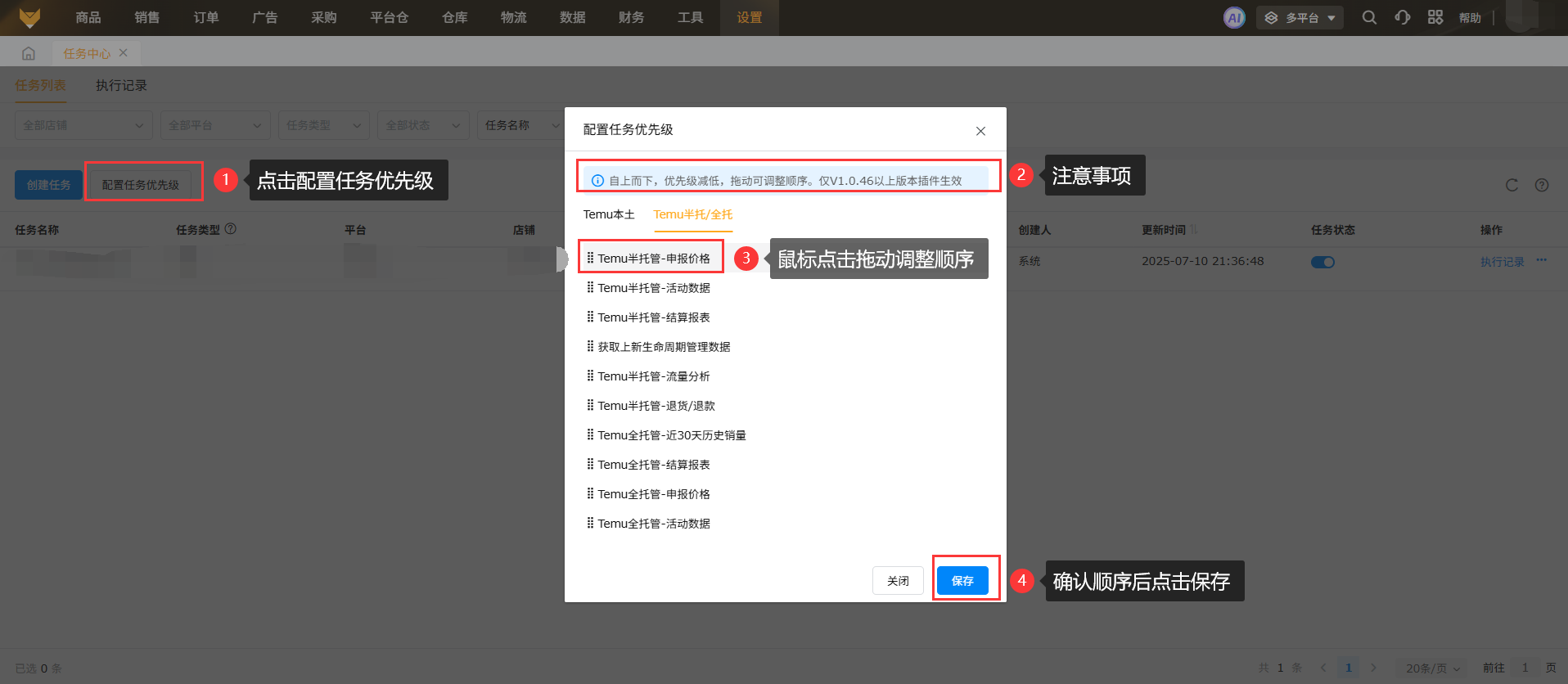Open the 多平台 platform dropdown
This screenshot has width=1568, height=684.
(1300, 17)
